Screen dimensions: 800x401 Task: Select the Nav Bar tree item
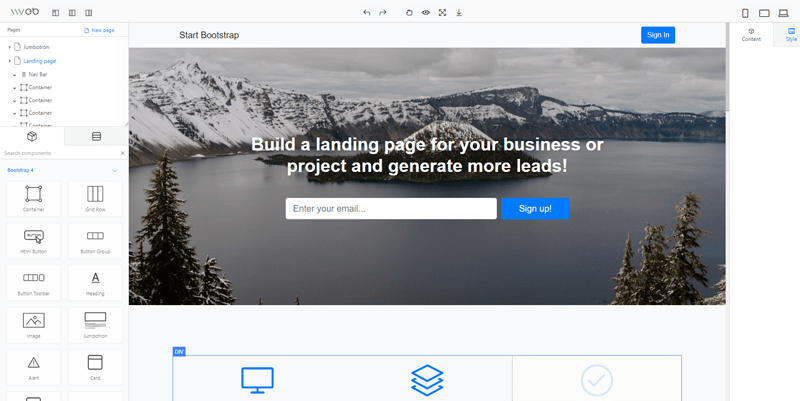38,74
